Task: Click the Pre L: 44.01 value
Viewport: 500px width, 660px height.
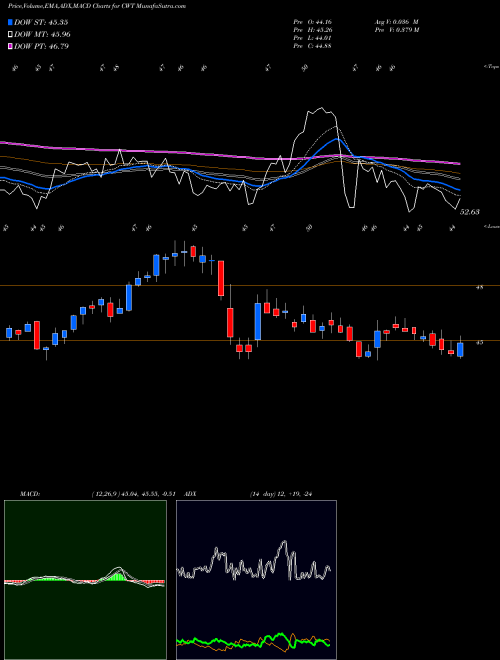Action: click(312, 37)
